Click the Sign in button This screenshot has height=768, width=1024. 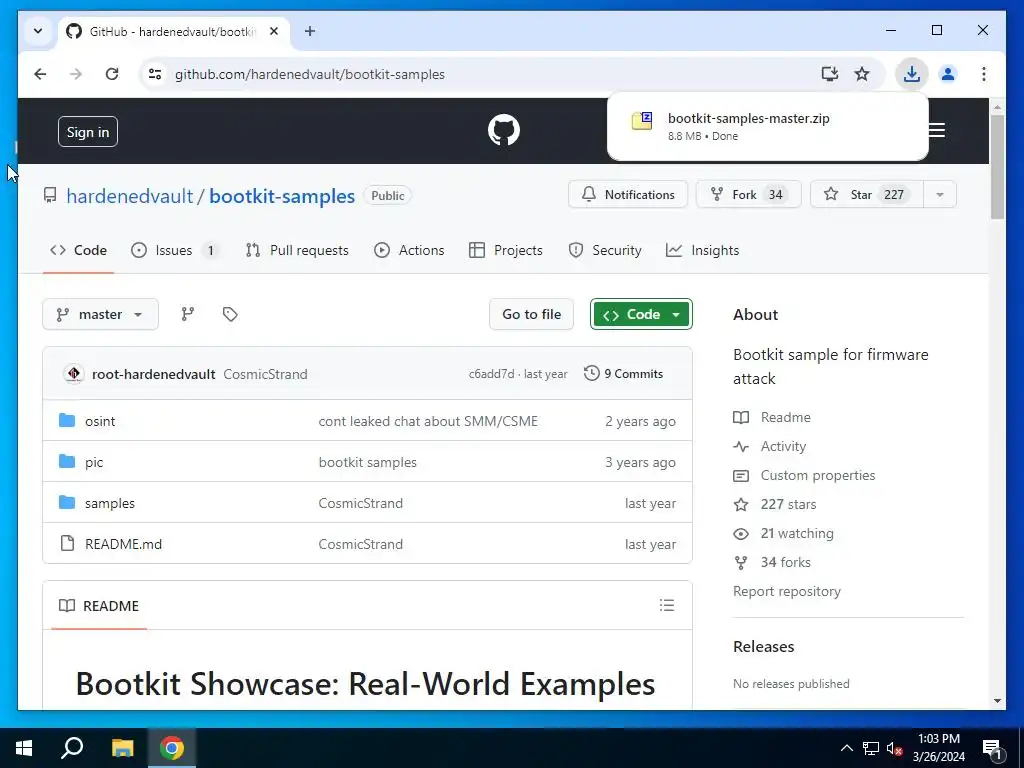coord(88,132)
